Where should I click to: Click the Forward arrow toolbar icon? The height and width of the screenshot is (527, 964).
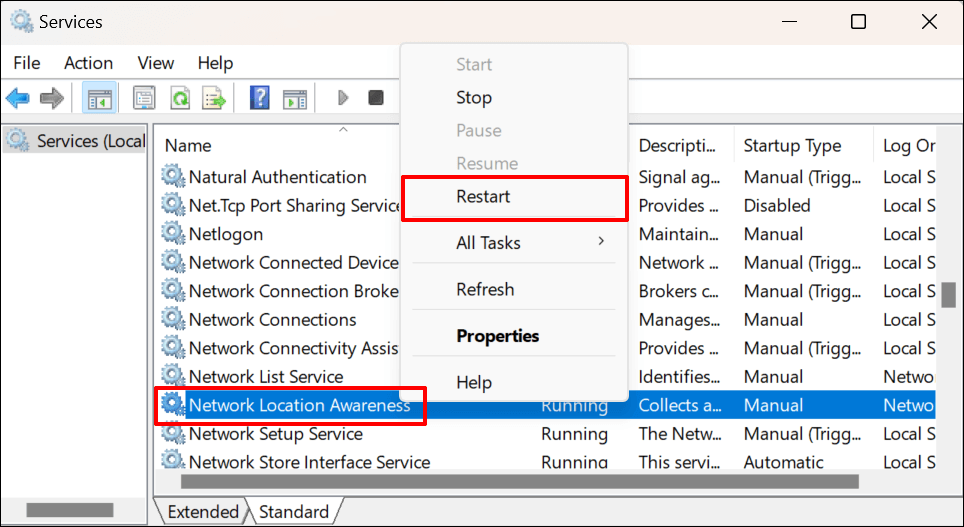click(x=52, y=98)
